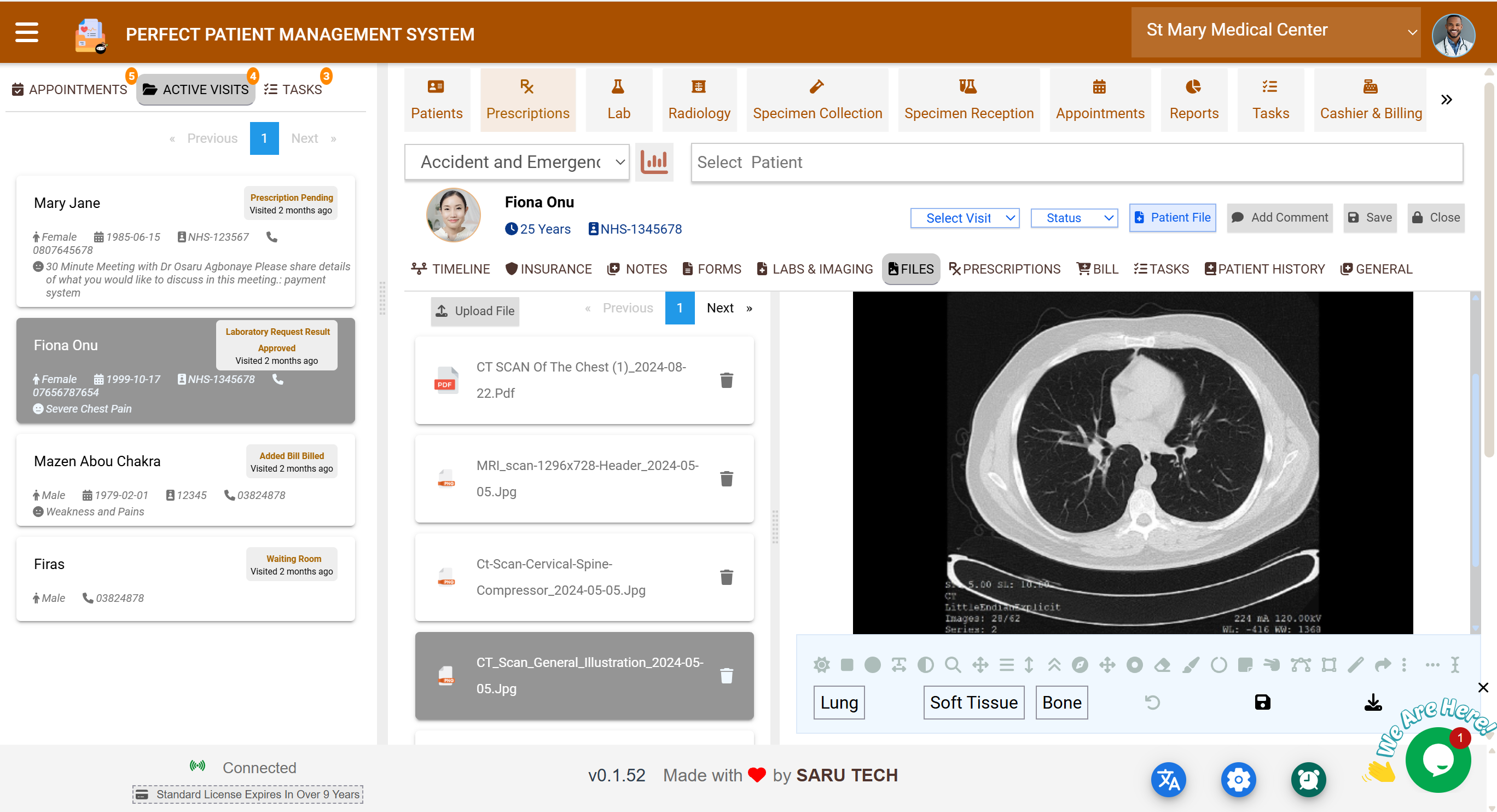Click the Select Patient search field
Viewport: 1497px width, 812px height.
1076,162
